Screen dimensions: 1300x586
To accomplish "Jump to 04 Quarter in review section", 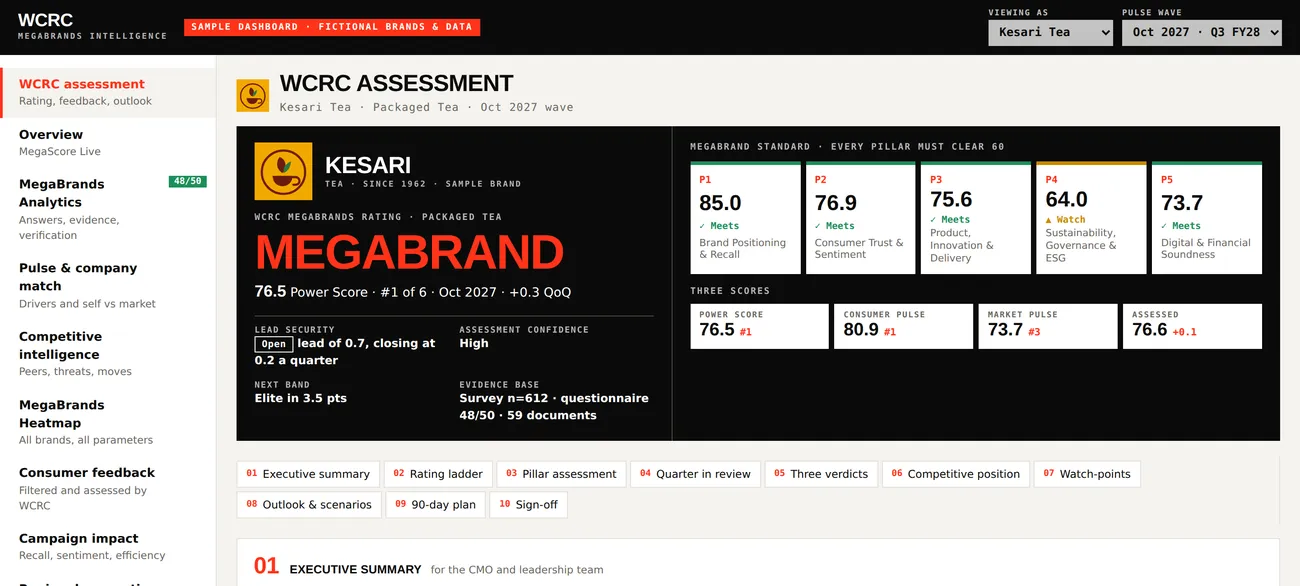I will tap(695, 474).
